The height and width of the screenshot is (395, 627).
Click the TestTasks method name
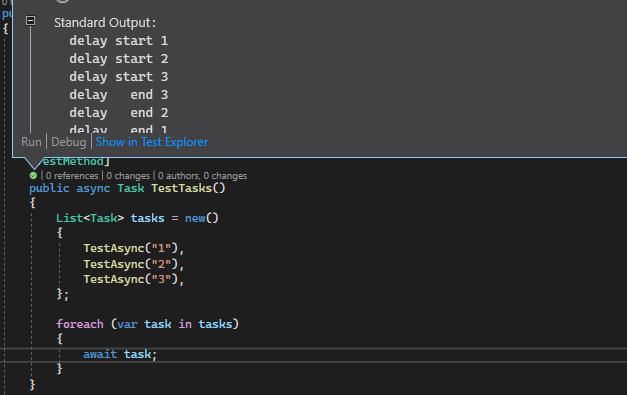click(x=181, y=188)
